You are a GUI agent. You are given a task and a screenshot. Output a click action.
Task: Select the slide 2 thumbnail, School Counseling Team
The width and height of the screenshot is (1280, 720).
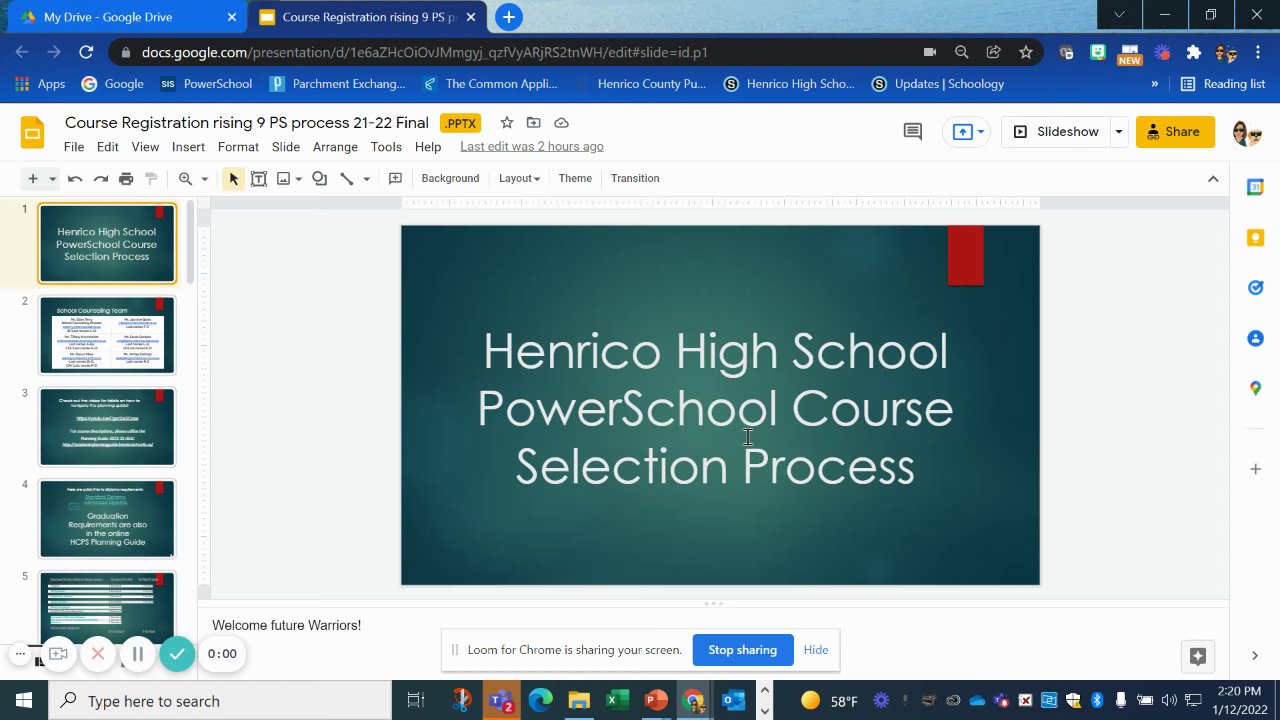click(107, 335)
